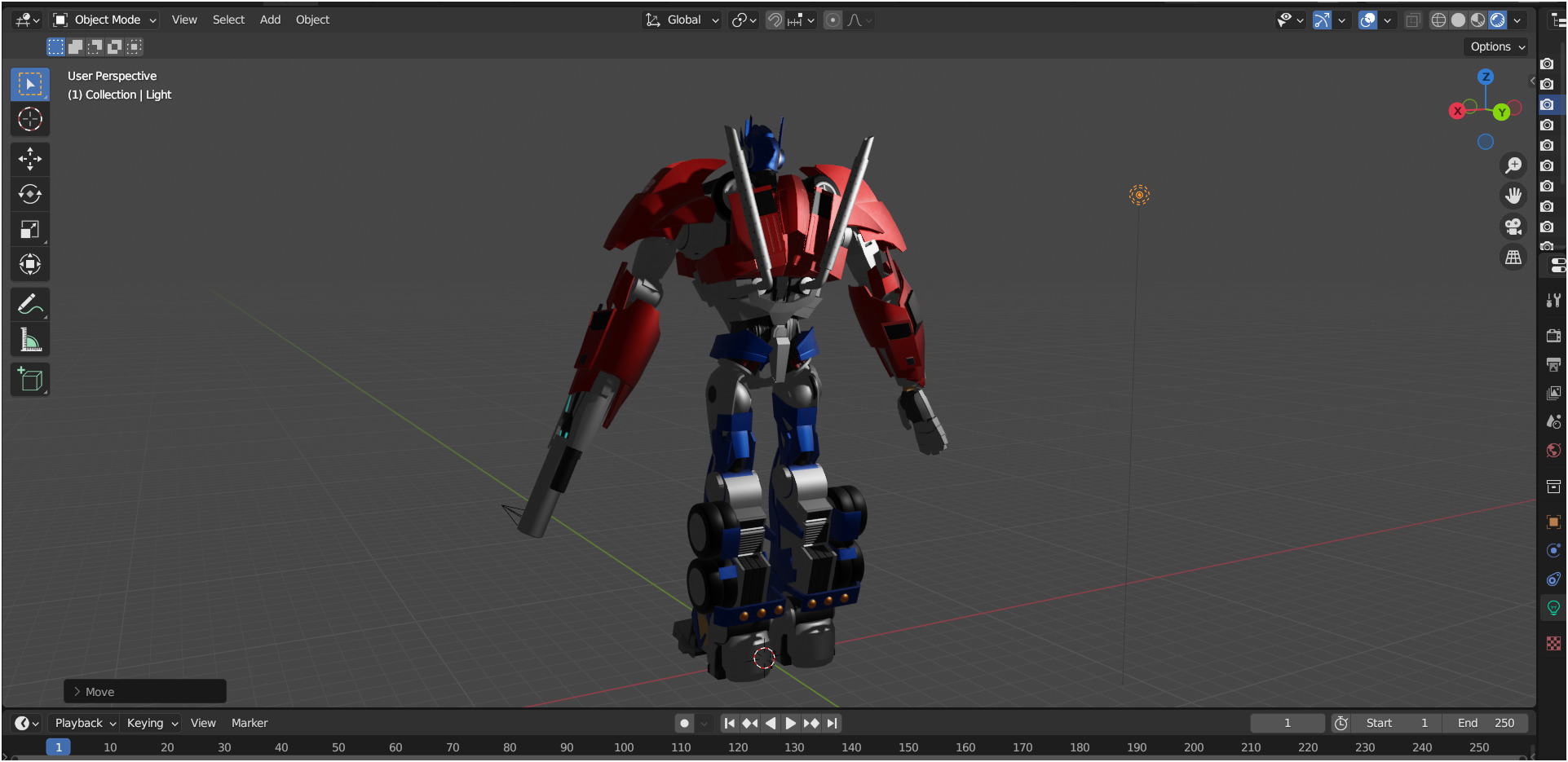Image resolution: width=1568 pixels, height=762 pixels.
Task: Open the Physics properties tab
Action: click(1553, 550)
